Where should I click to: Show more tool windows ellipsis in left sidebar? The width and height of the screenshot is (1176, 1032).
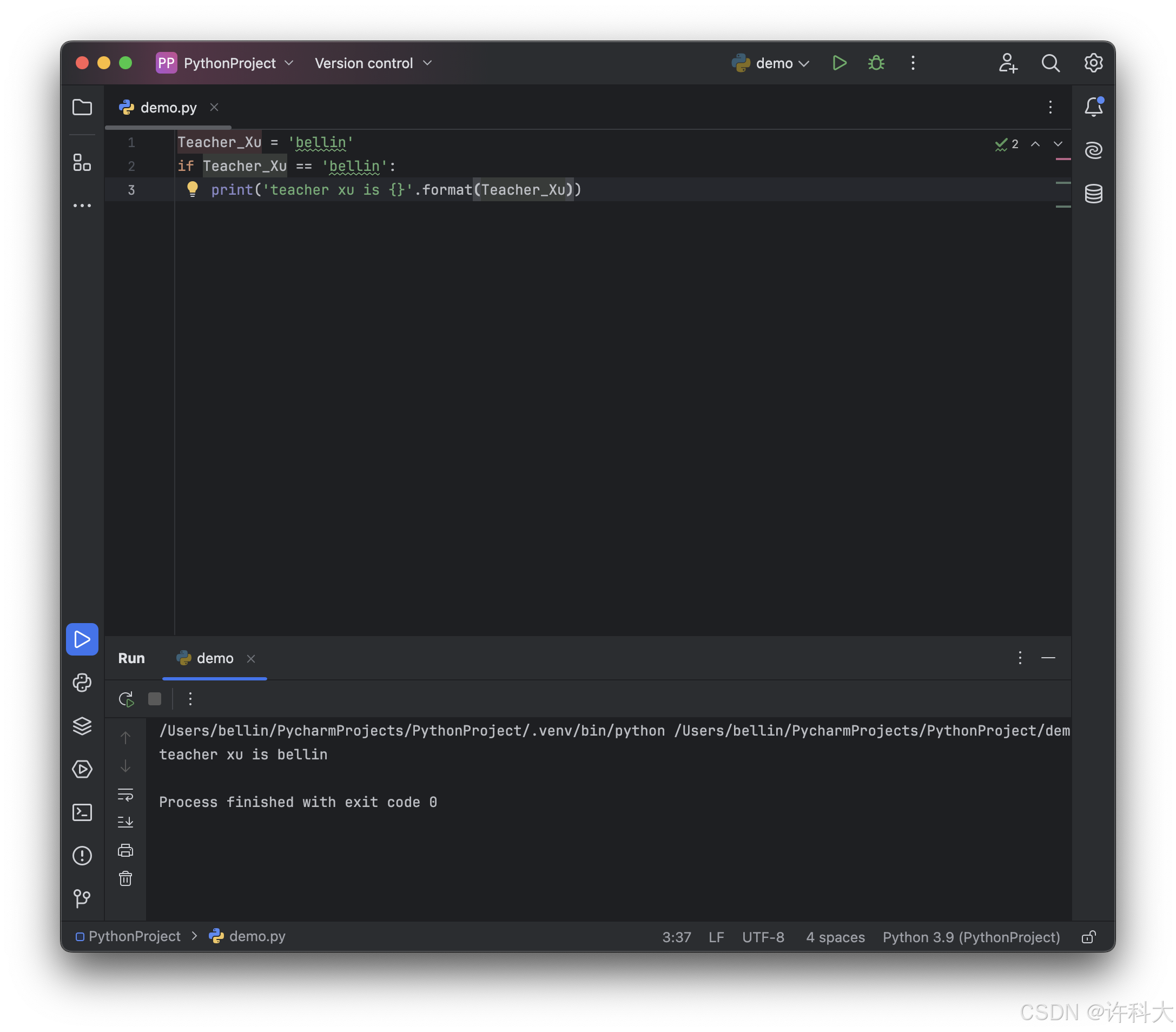tap(82, 206)
